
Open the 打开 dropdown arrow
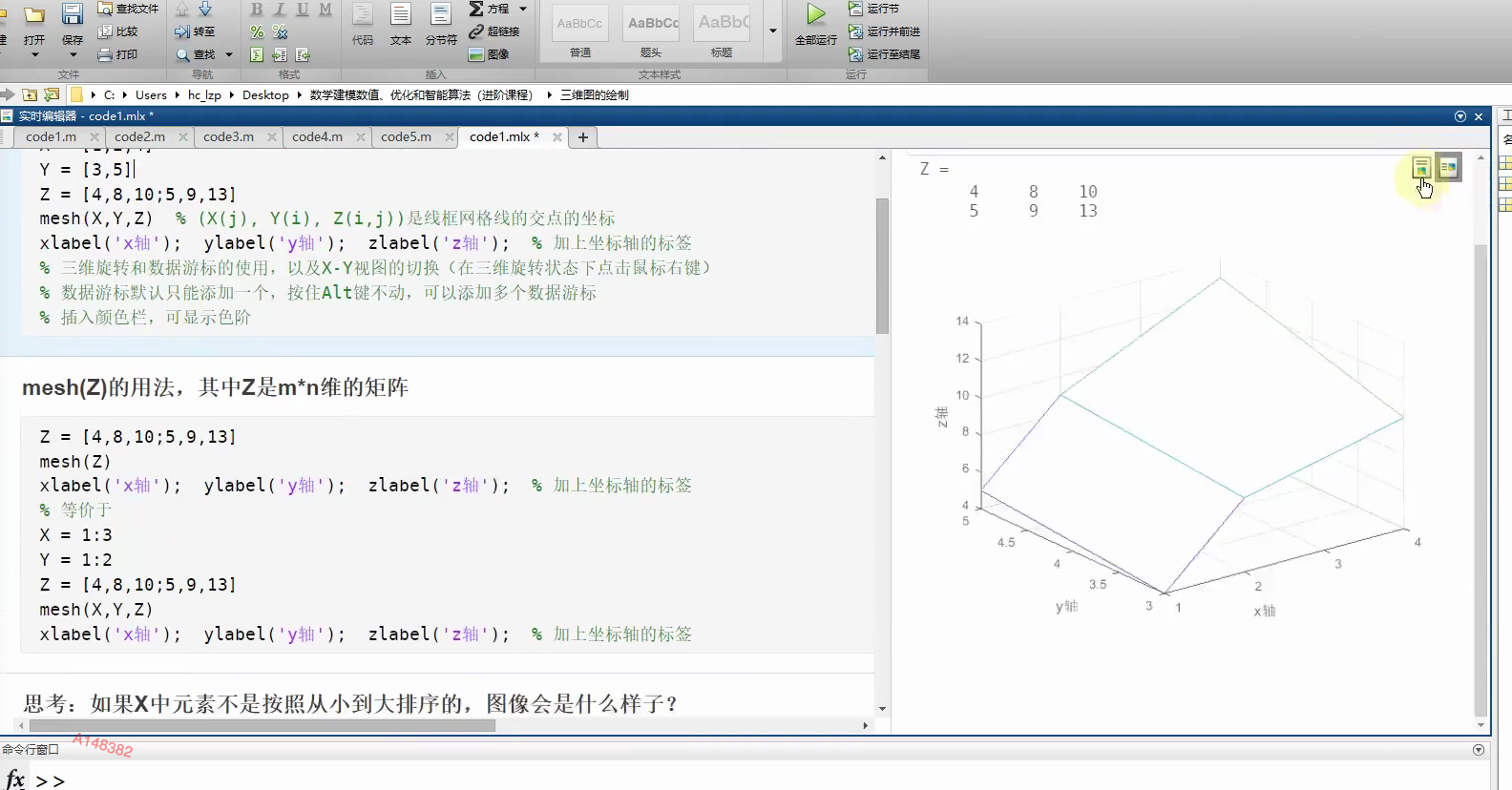click(34, 54)
